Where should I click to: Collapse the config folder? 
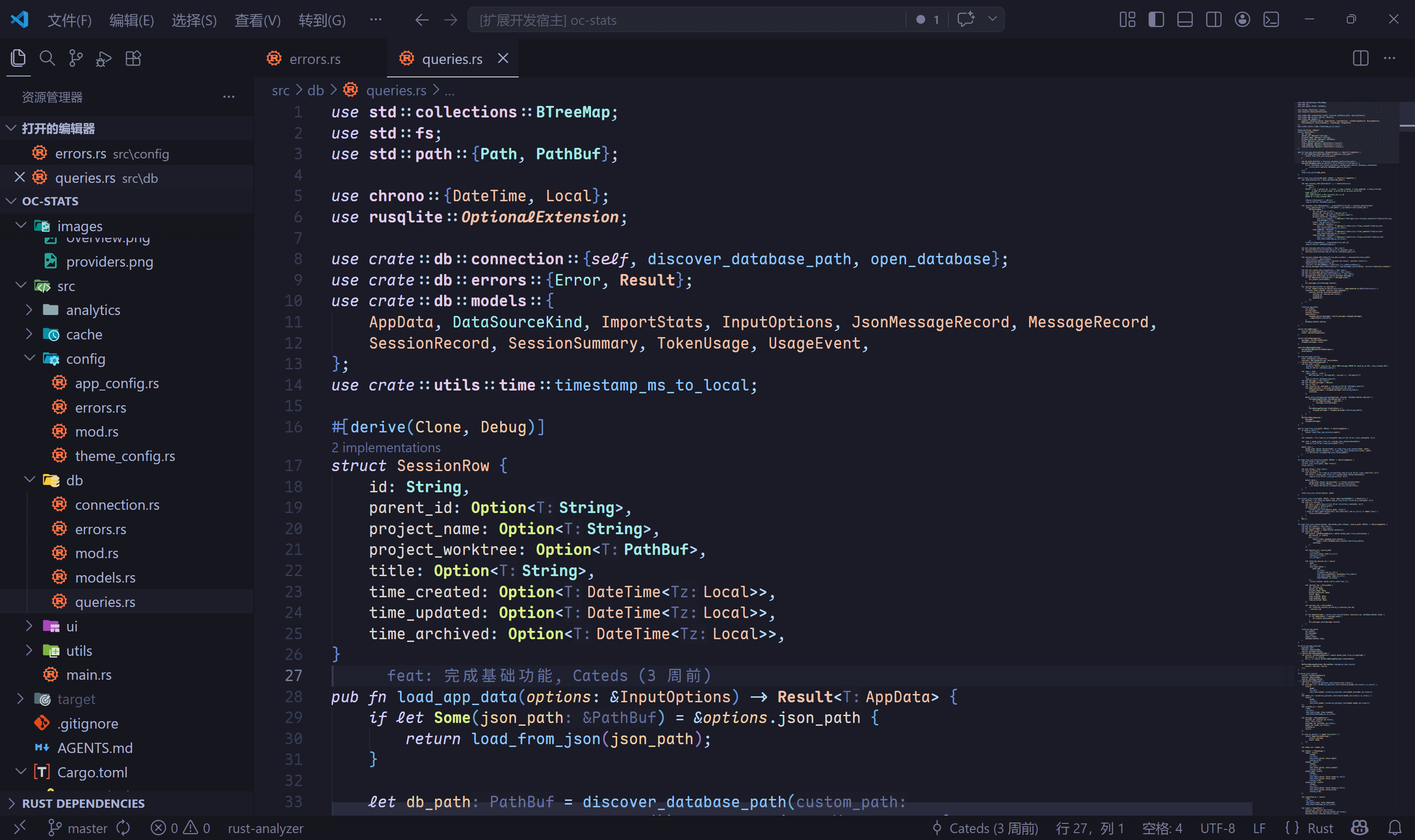pos(29,358)
